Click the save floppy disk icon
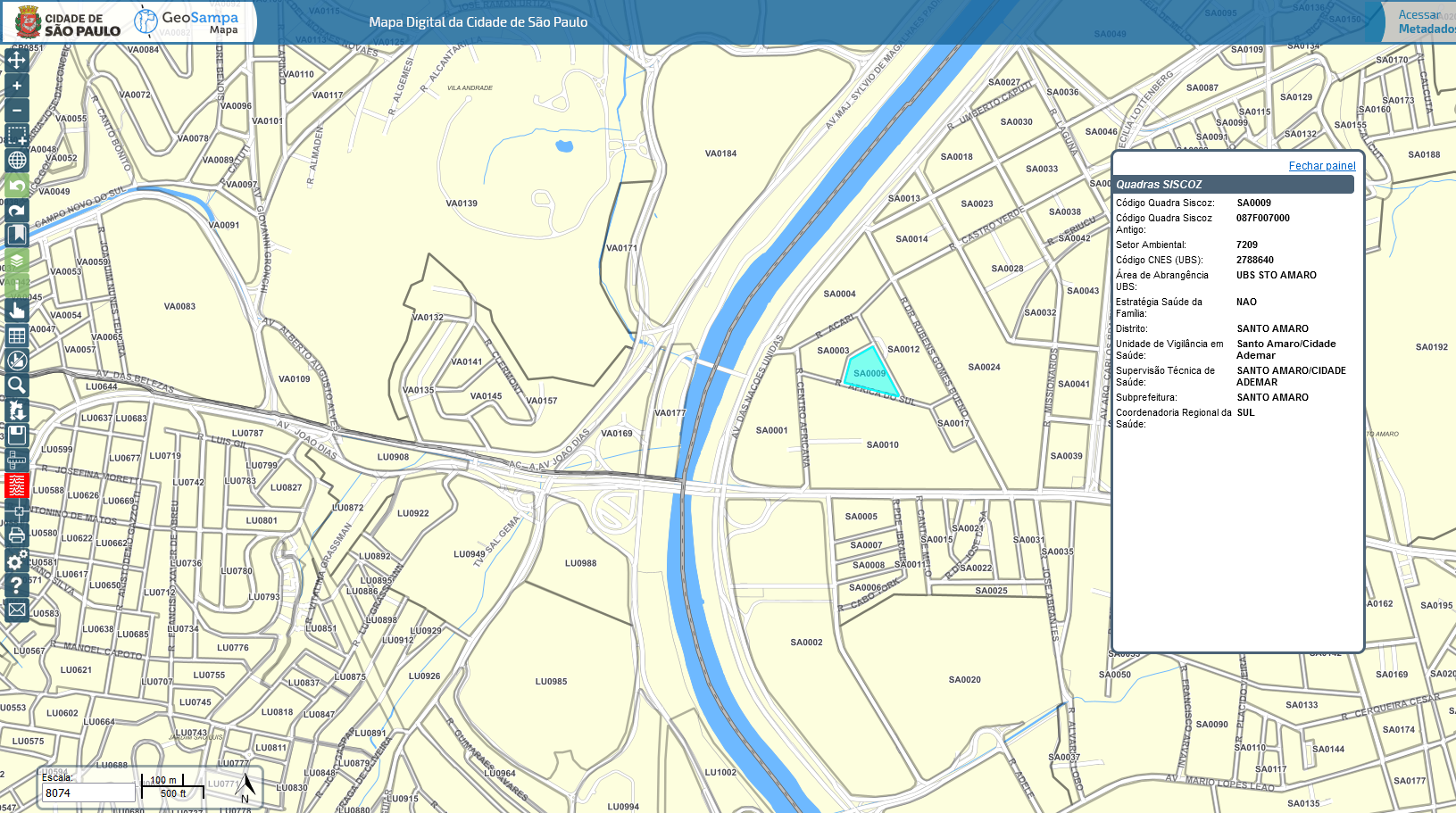This screenshot has height=813, width=1456. pos(17,436)
